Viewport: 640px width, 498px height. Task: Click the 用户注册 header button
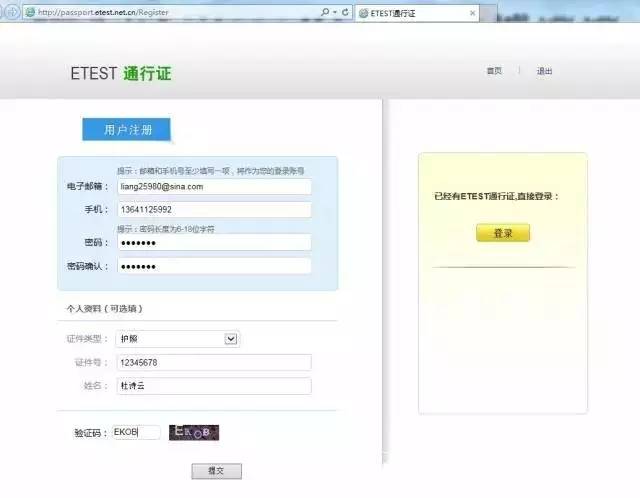tap(126, 129)
